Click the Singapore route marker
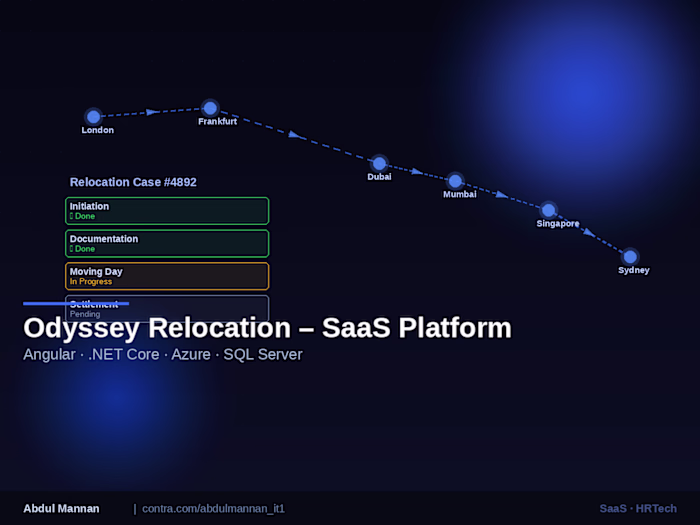Viewport: 700px width, 525px height. point(548,210)
